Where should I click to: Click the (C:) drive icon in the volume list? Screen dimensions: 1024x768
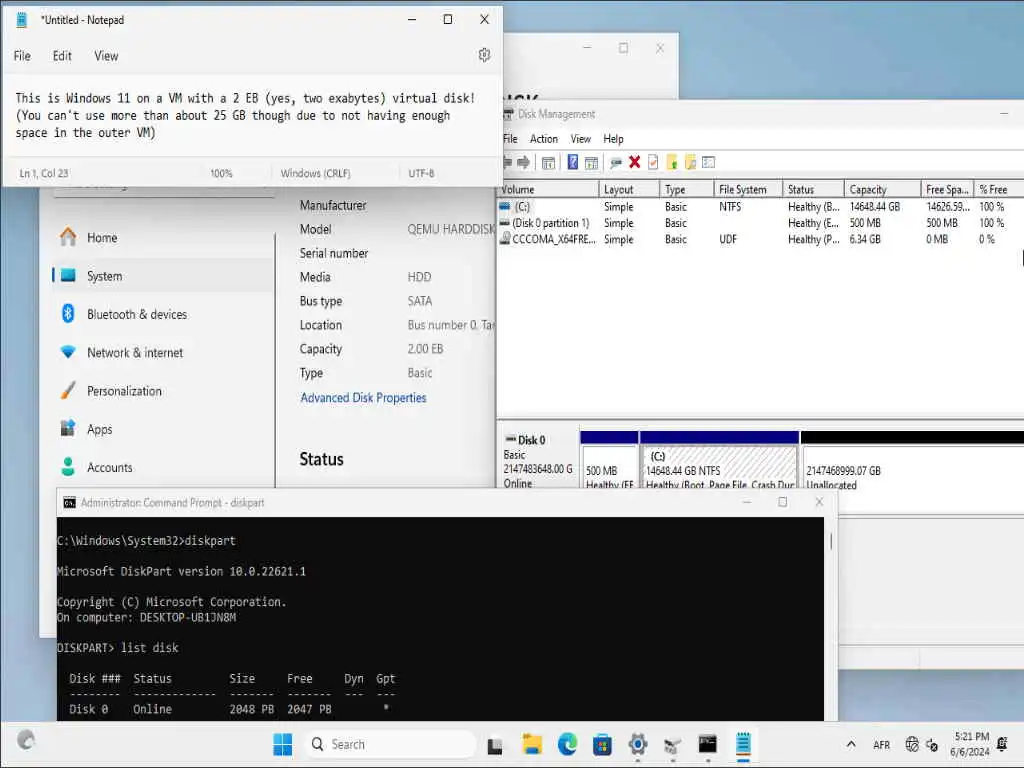(x=505, y=206)
